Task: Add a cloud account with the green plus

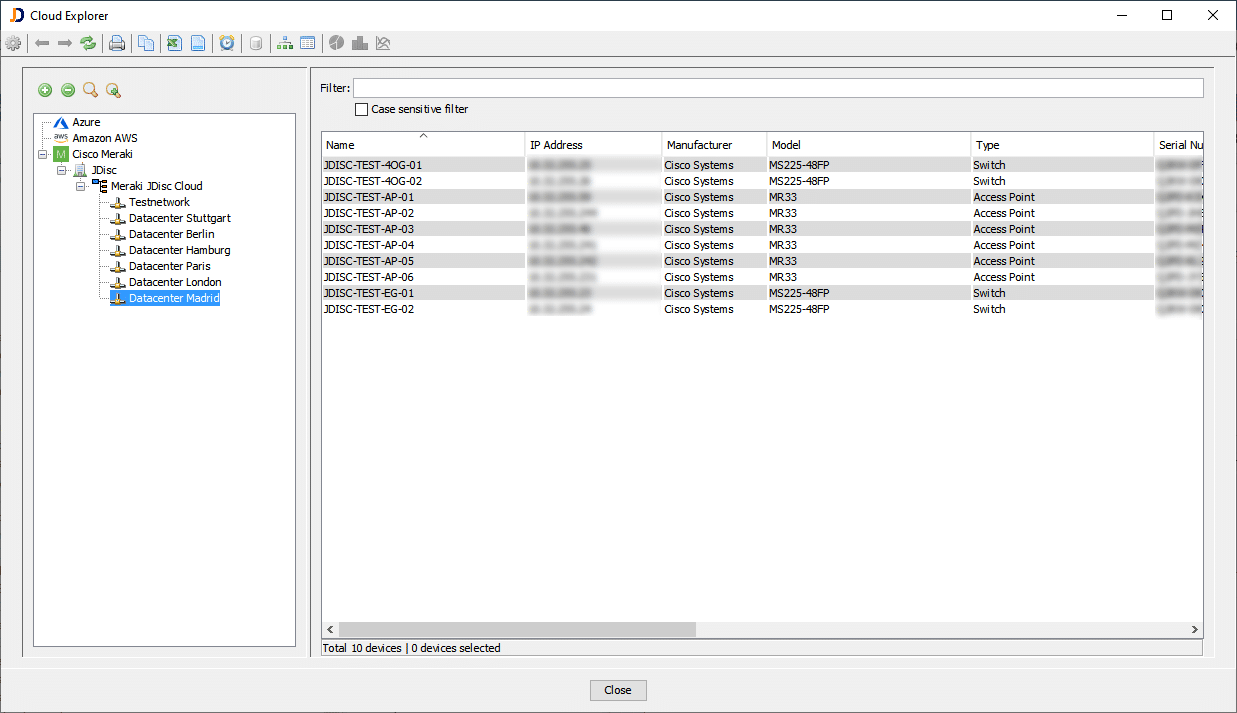Action: click(x=44, y=90)
